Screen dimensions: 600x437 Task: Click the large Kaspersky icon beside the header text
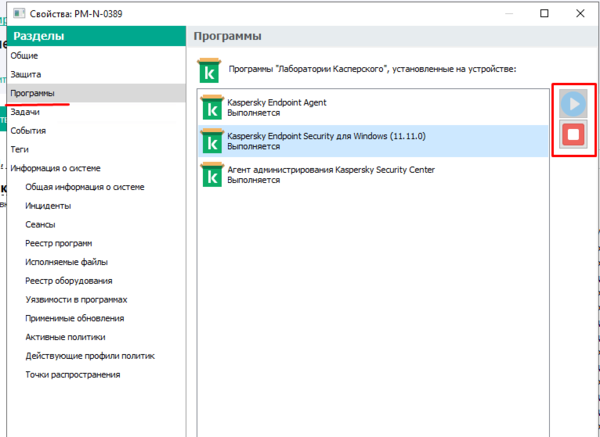point(209,70)
